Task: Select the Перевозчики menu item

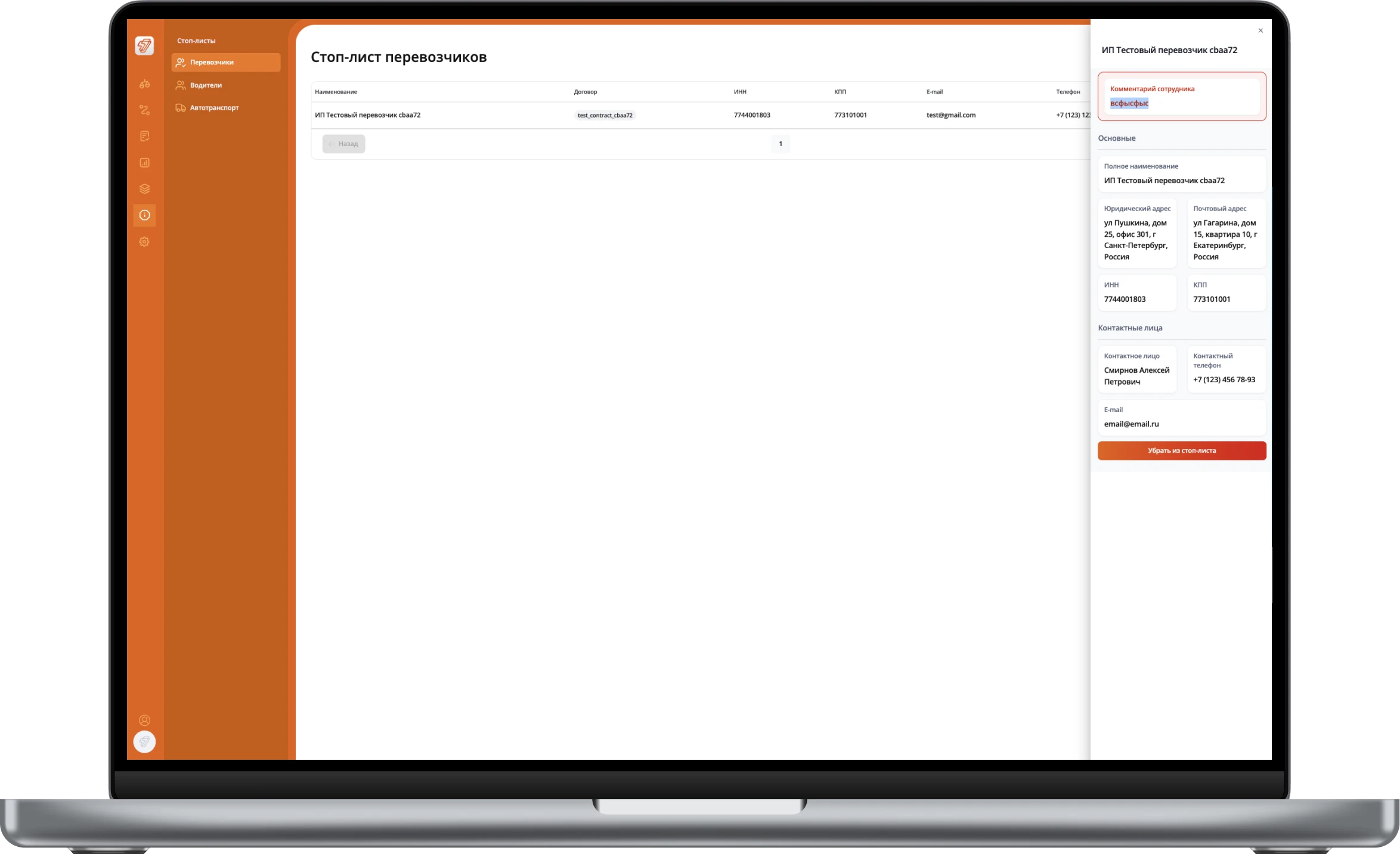Action: [x=225, y=62]
